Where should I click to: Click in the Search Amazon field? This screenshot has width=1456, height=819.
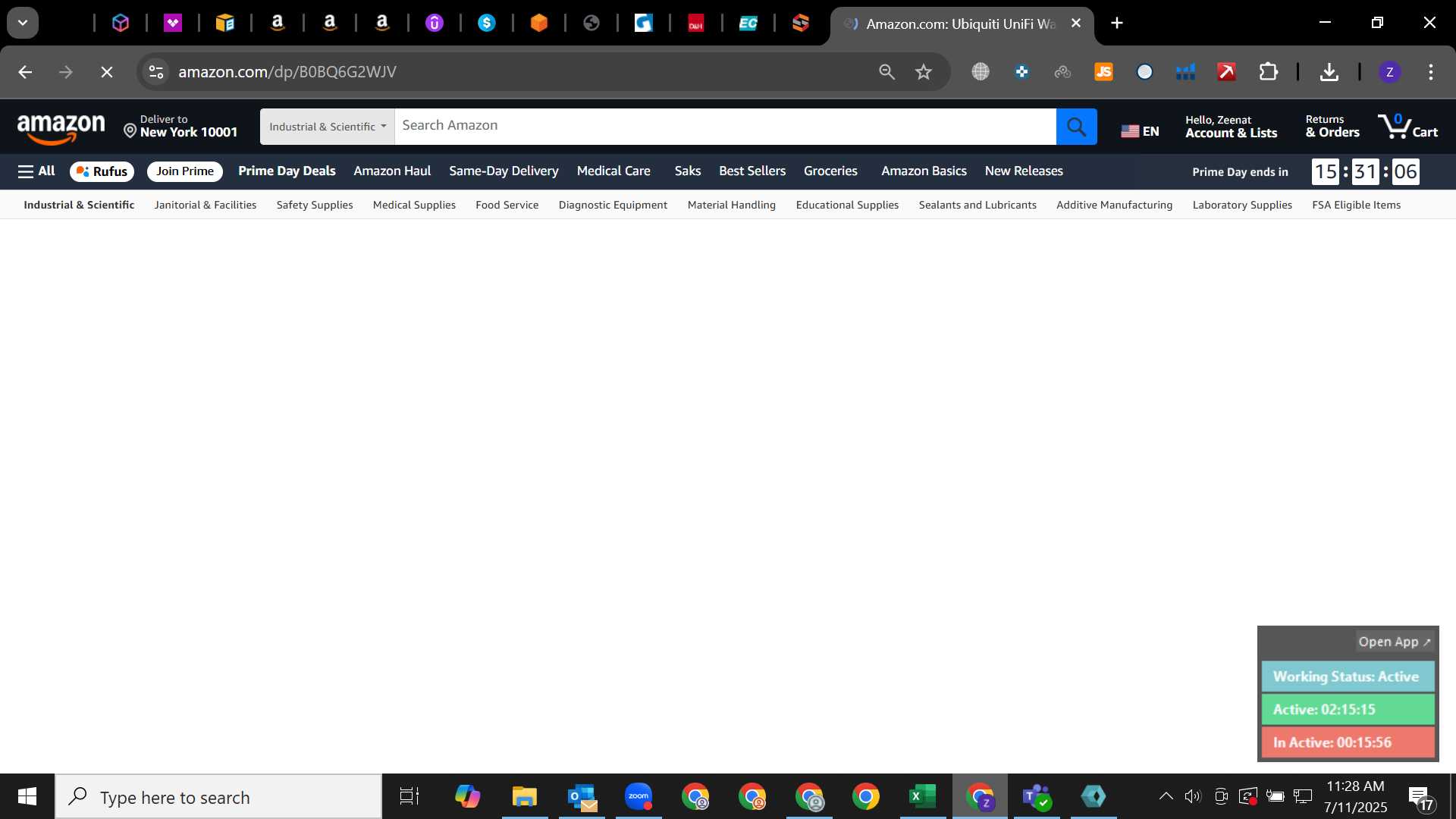(x=725, y=126)
